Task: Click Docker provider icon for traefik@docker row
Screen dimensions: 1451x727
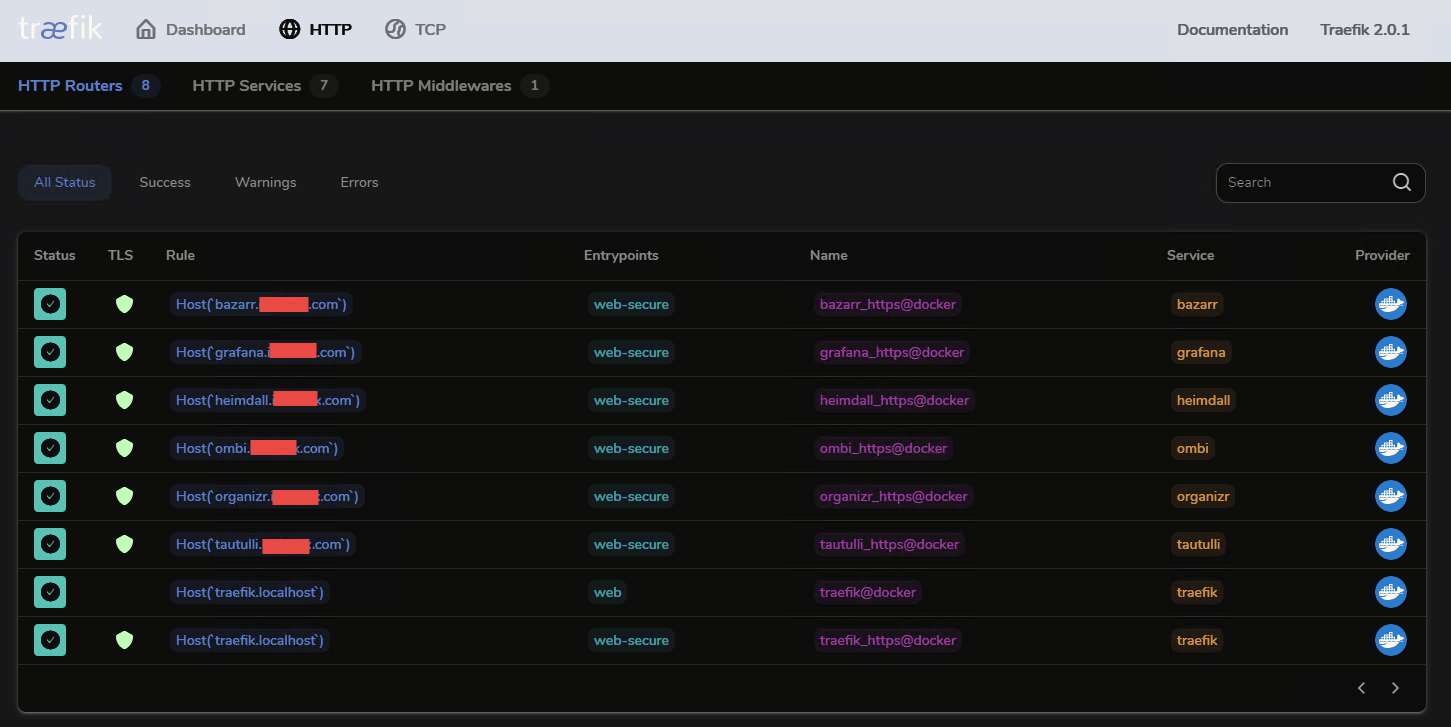Action: click(x=1391, y=592)
